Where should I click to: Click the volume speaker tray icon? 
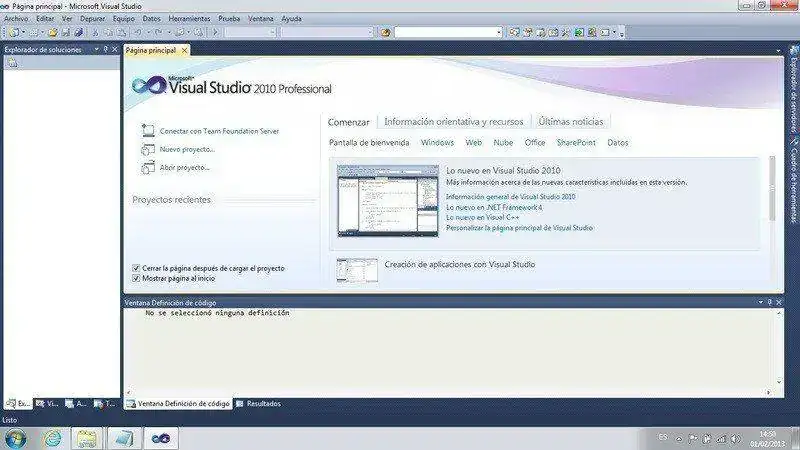(735, 438)
